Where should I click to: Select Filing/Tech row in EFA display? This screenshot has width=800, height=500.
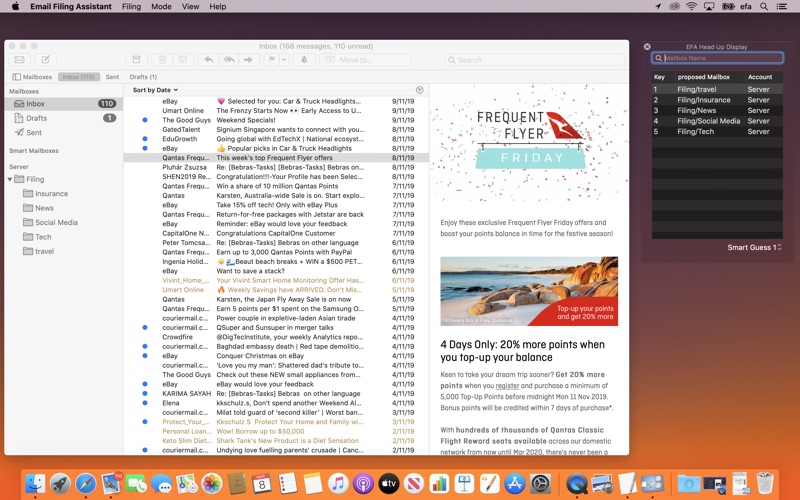[x=717, y=132]
